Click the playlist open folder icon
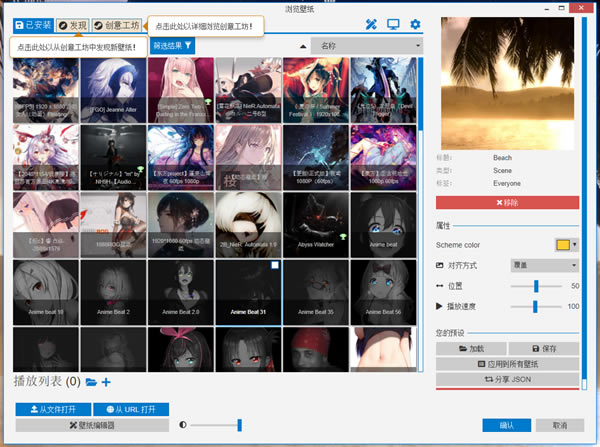 pyautogui.click(x=91, y=382)
